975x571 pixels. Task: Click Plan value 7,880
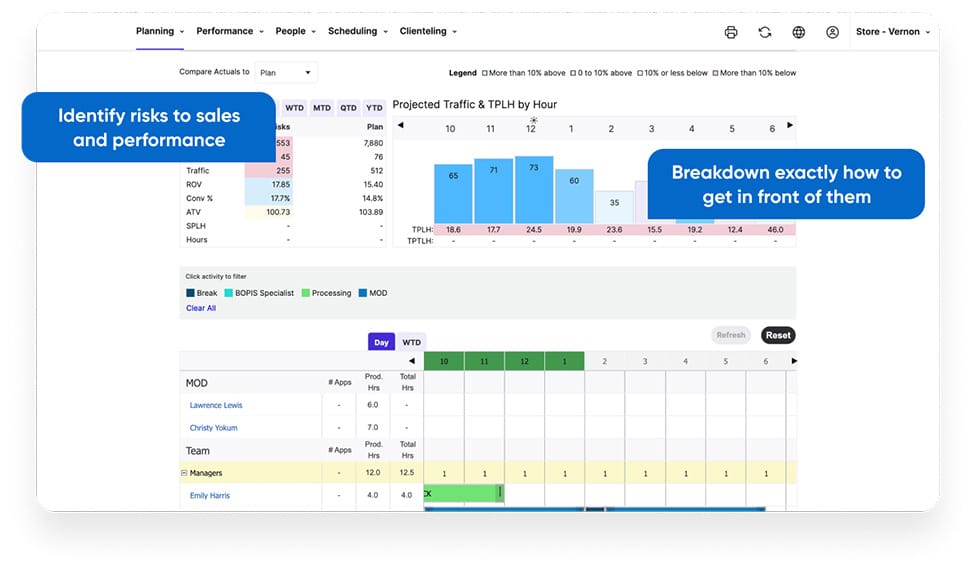(x=373, y=143)
